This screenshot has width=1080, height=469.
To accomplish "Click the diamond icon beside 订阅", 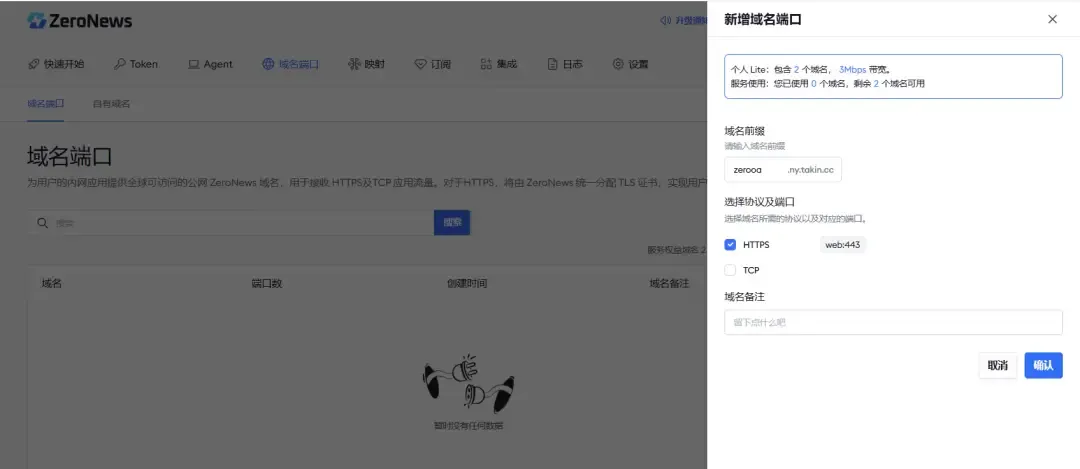I will [420, 64].
